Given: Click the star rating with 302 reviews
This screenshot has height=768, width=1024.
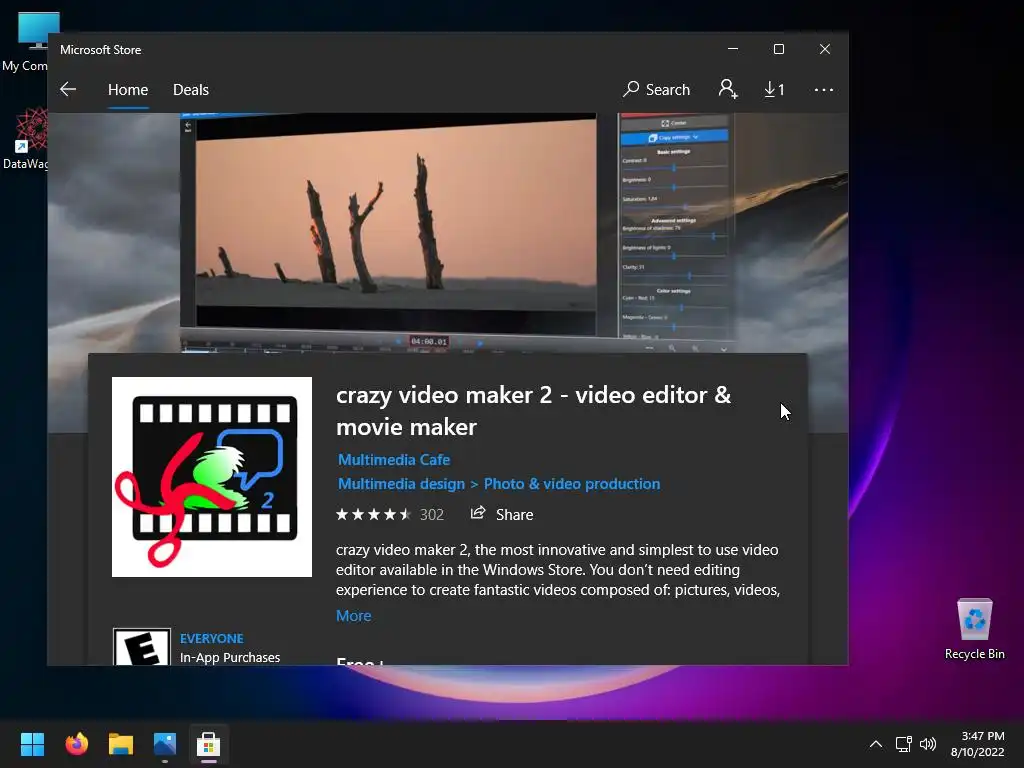Looking at the screenshot, I should point(390,515).
